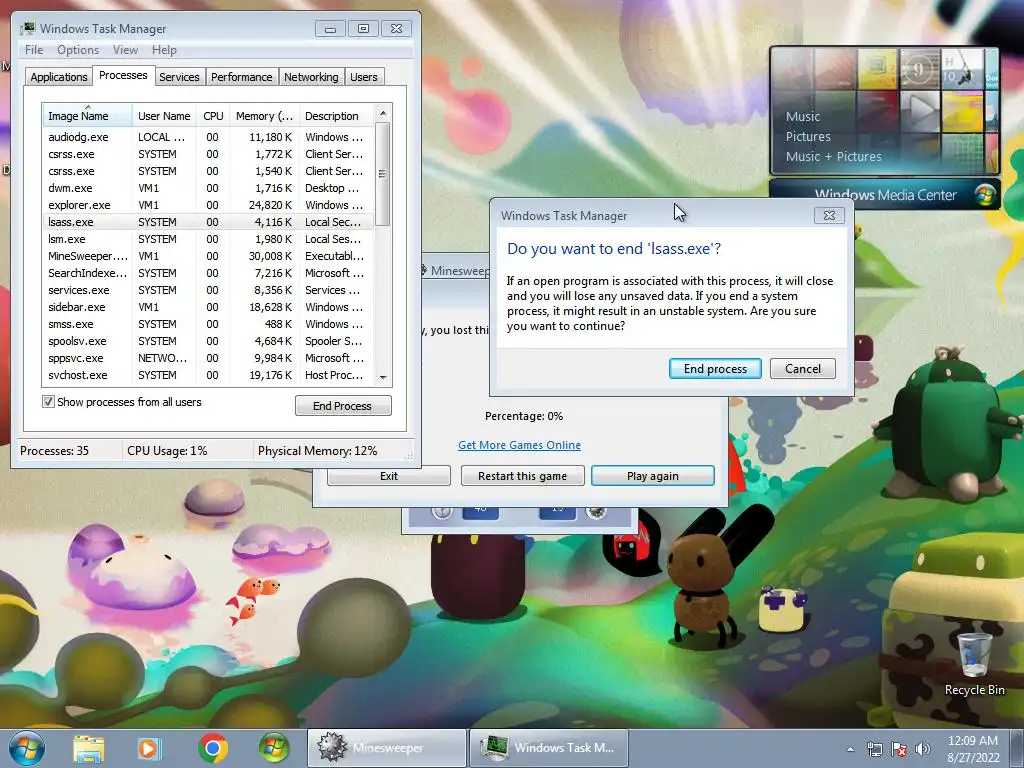Open the Action Center flag icon
Viewport: 1024px width, 768px height.
tap(899, 749)
